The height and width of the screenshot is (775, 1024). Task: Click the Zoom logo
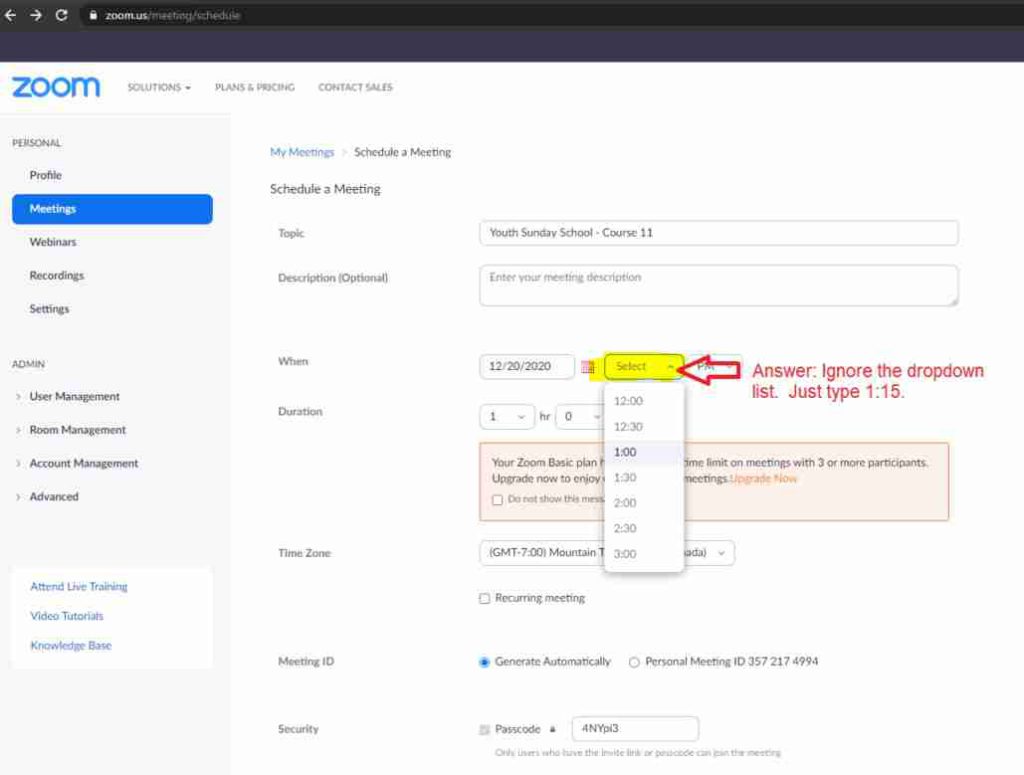click(x=56, y=87)
